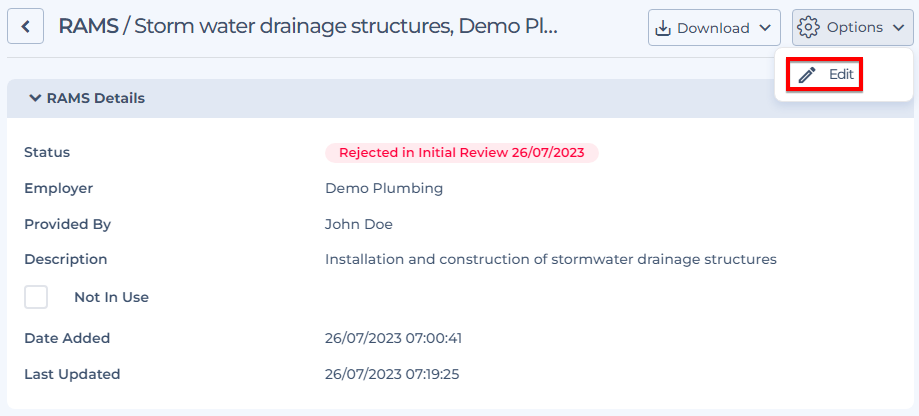Viewport: 919px width, 416px height.
Task: Click the Storm water drainage structures title
Action: pyautogui.click(x=346, y=26)
